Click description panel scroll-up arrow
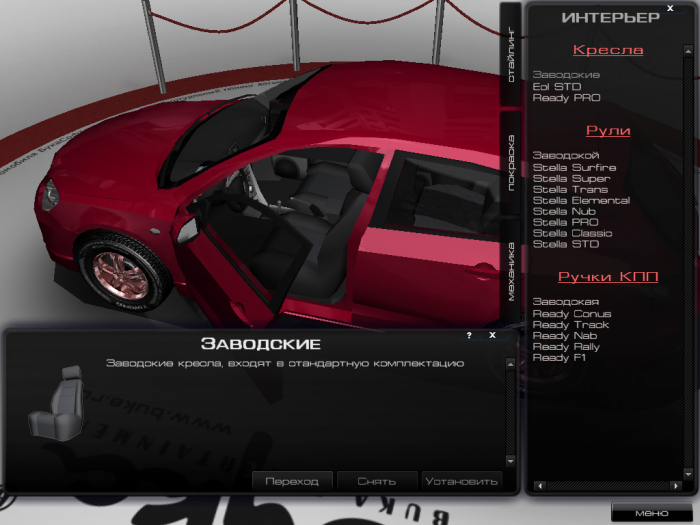 [x=511, y=364]
